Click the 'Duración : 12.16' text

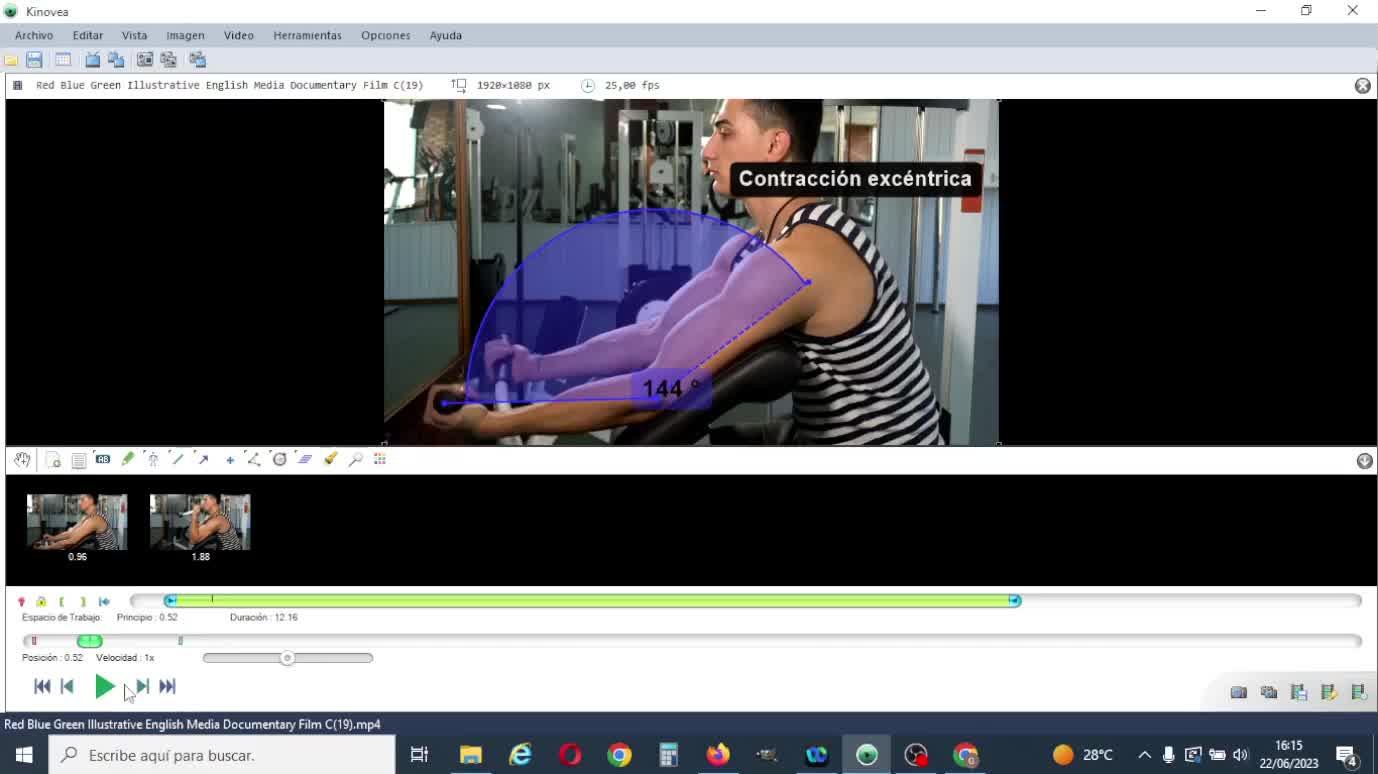pos(263,617)
